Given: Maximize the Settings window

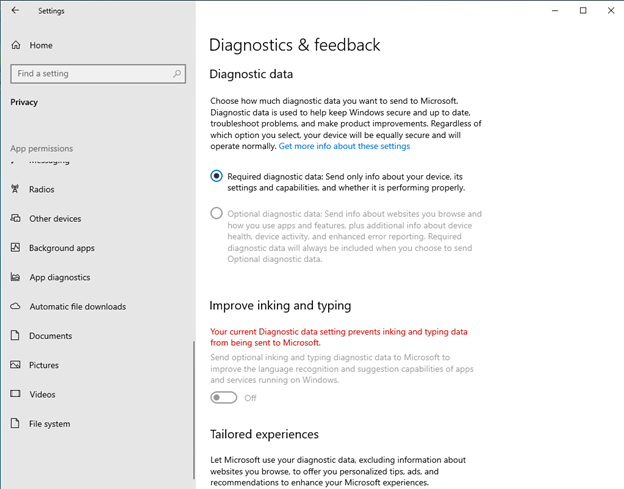Looking at the screenshot, I should click(583, 11).
